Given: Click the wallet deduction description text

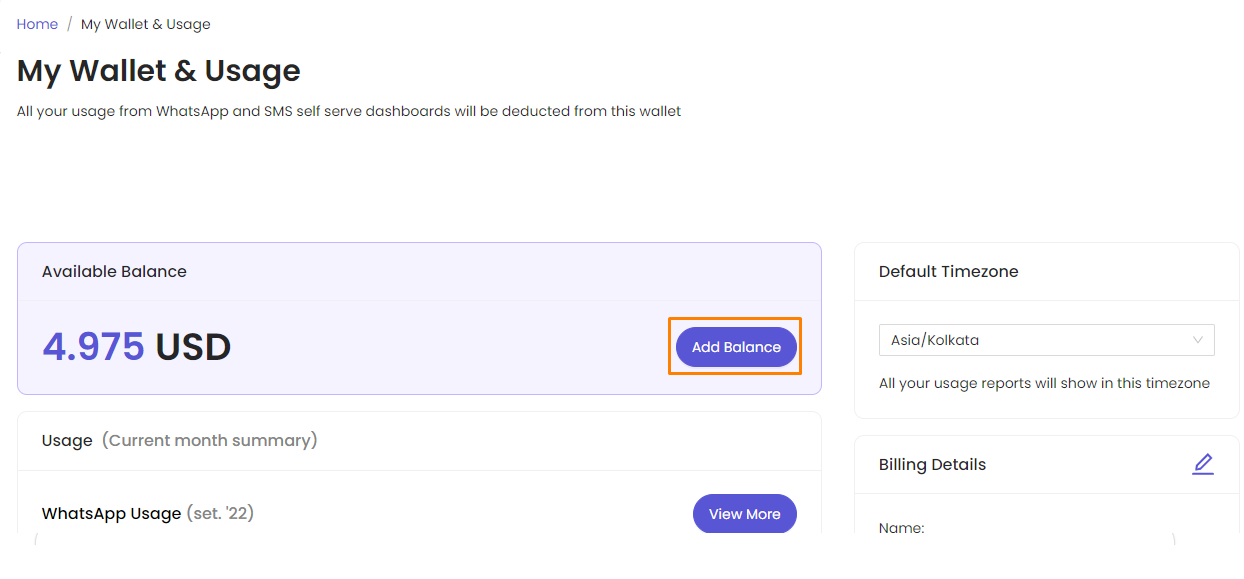Looking at the screenshot, I should [349, 112].
